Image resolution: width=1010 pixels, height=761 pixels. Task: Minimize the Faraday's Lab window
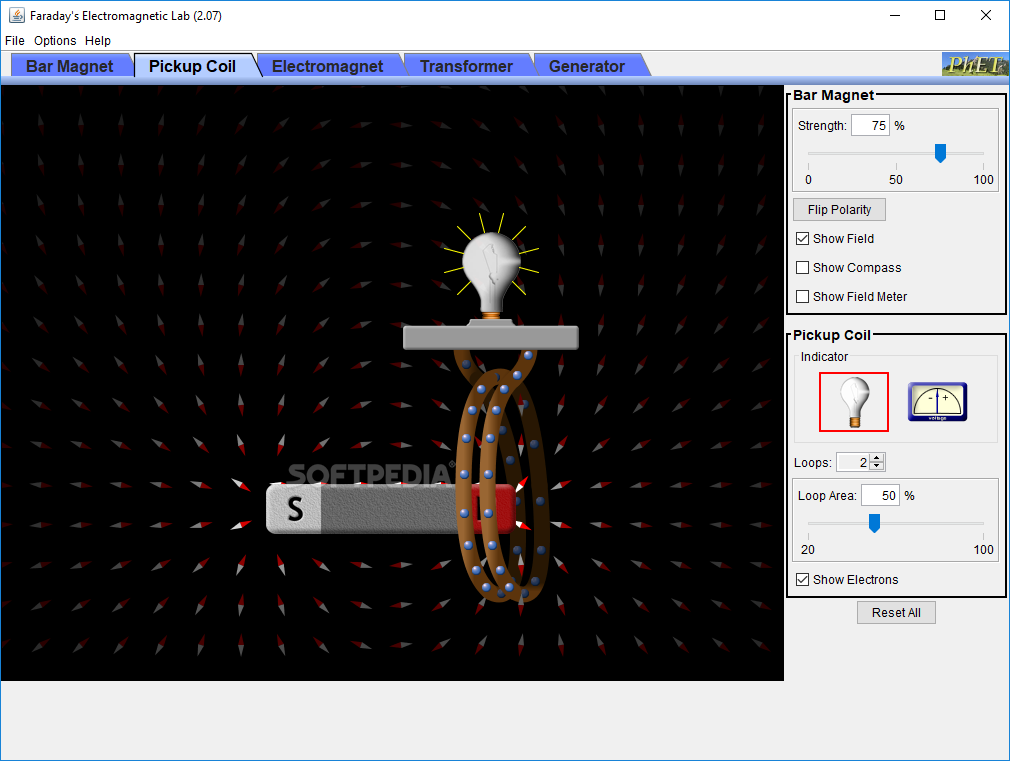(895, 15)
